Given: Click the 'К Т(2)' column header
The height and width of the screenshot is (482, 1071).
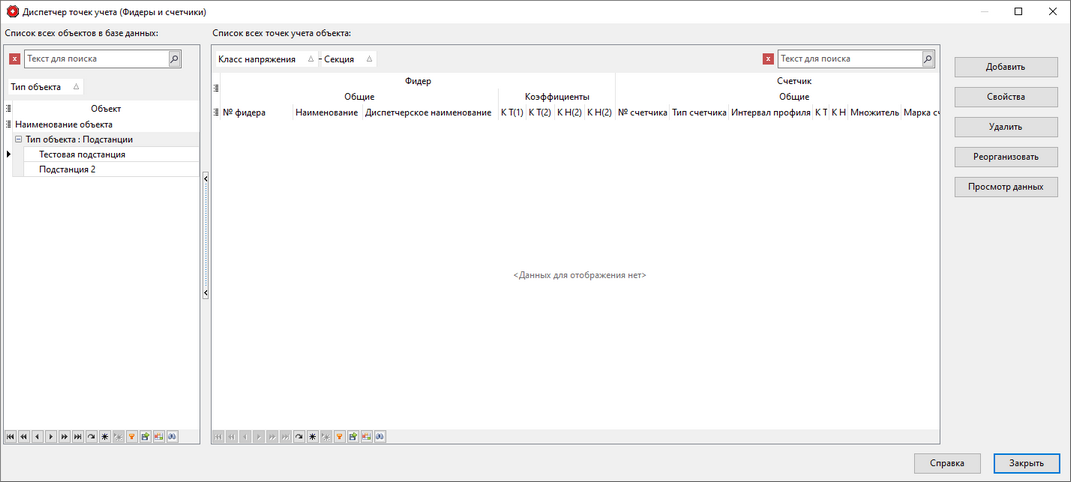Looking at the screenshot, I should click(x=540, y=113).
